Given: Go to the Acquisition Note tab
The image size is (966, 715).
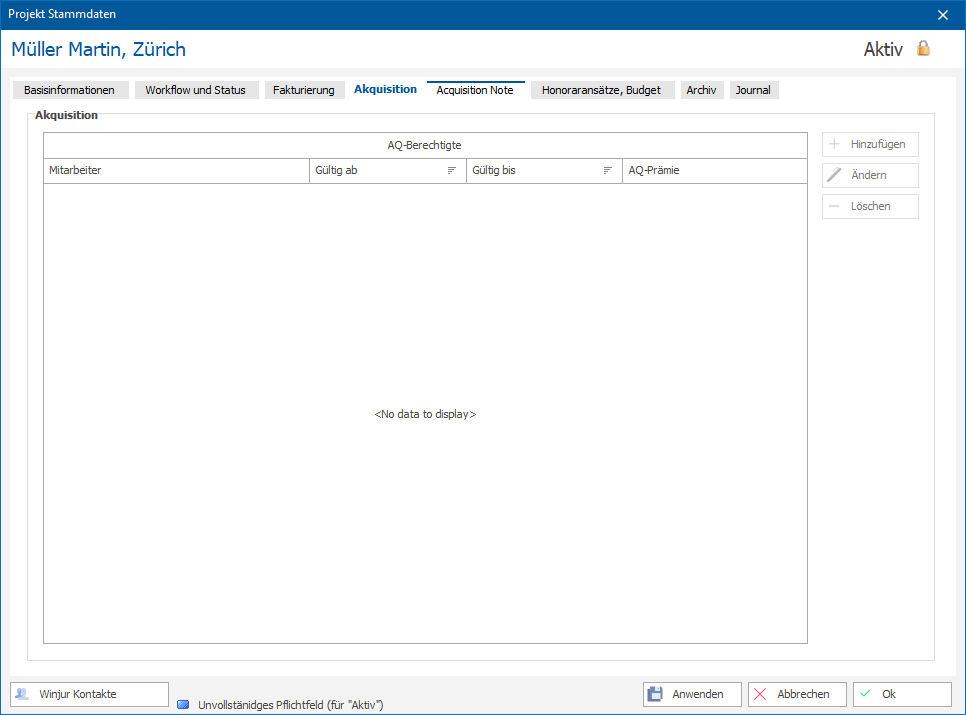Looking at the screenshot, I should pos(475,90).
